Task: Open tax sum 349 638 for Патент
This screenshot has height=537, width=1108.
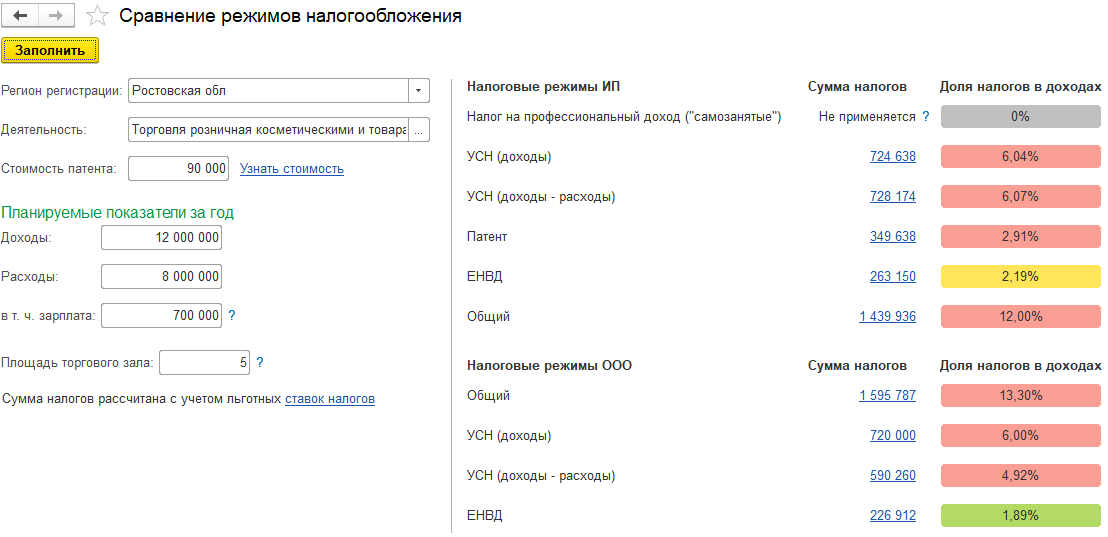Action: [893, 237]
